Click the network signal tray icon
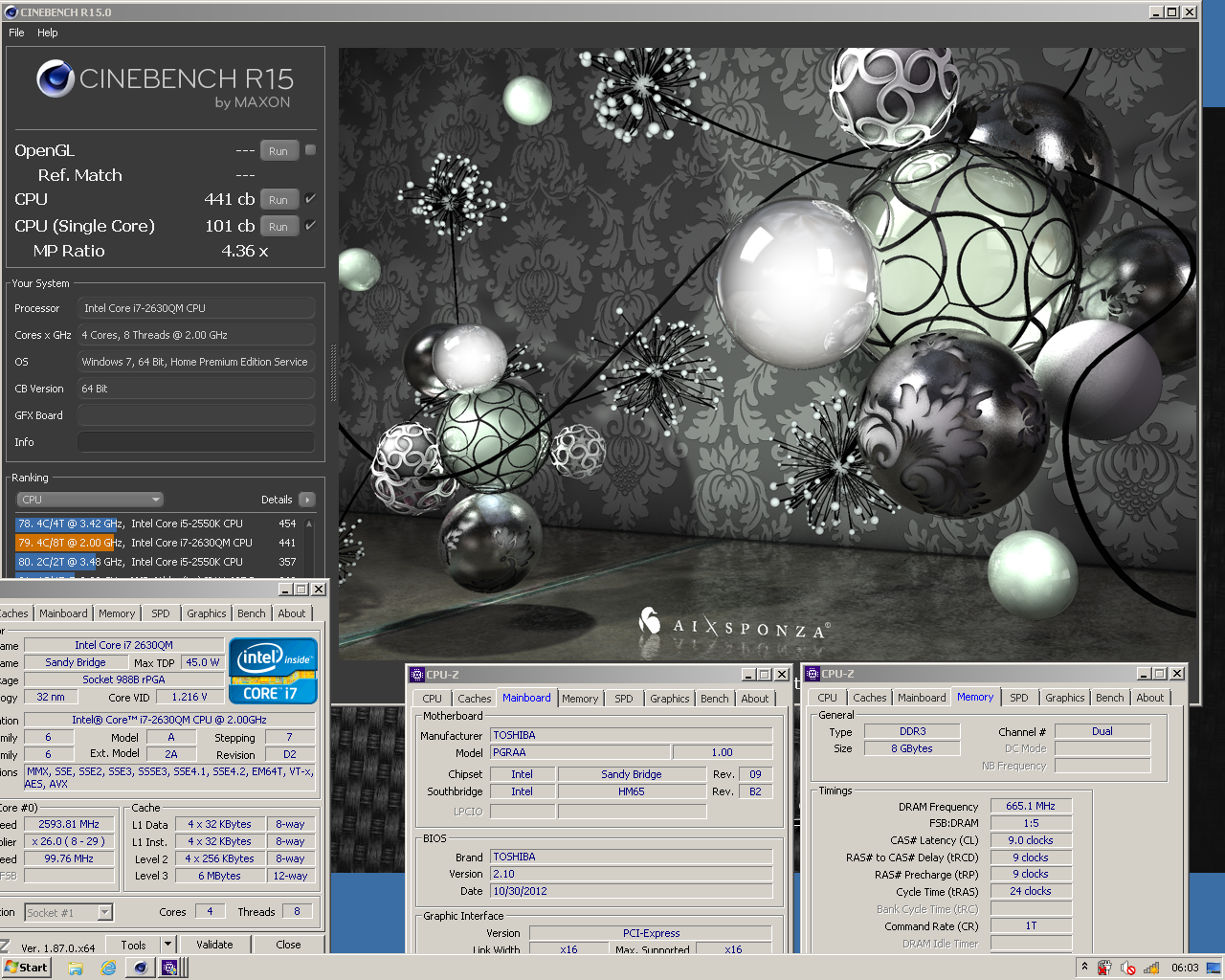1225x980 pixels. tap(1151, 968)
